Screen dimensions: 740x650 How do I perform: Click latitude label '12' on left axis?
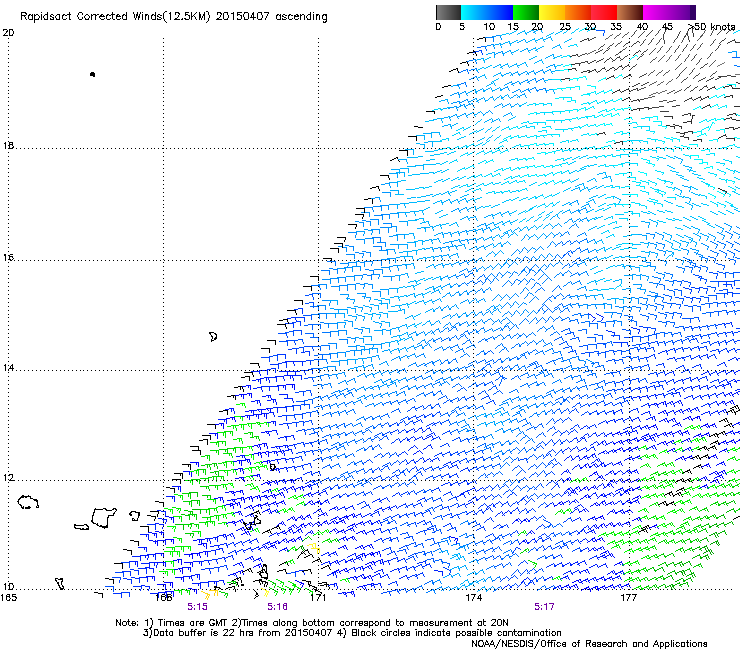[8, 478]
